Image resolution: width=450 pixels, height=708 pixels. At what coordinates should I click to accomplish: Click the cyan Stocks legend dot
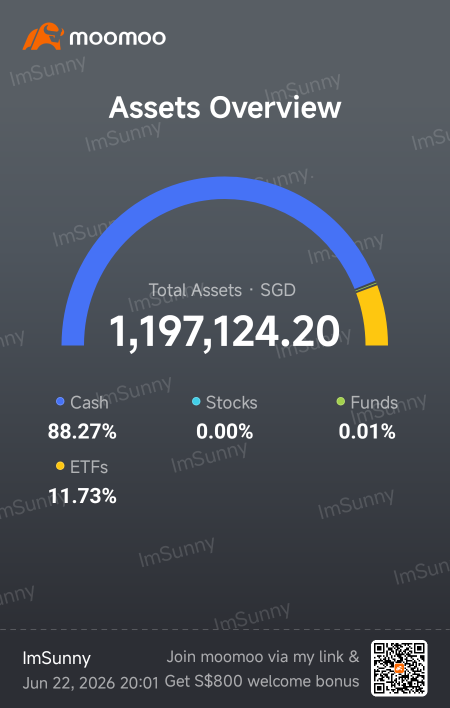(196, 401)
